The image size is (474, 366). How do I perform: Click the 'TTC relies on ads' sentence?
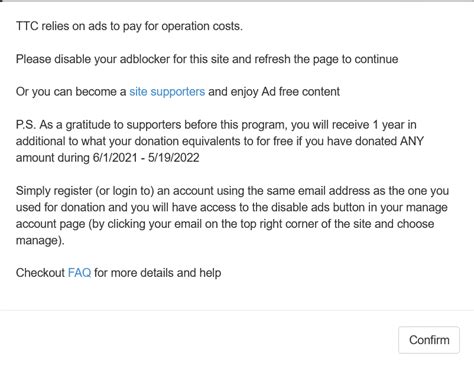[x=129, y=26]
